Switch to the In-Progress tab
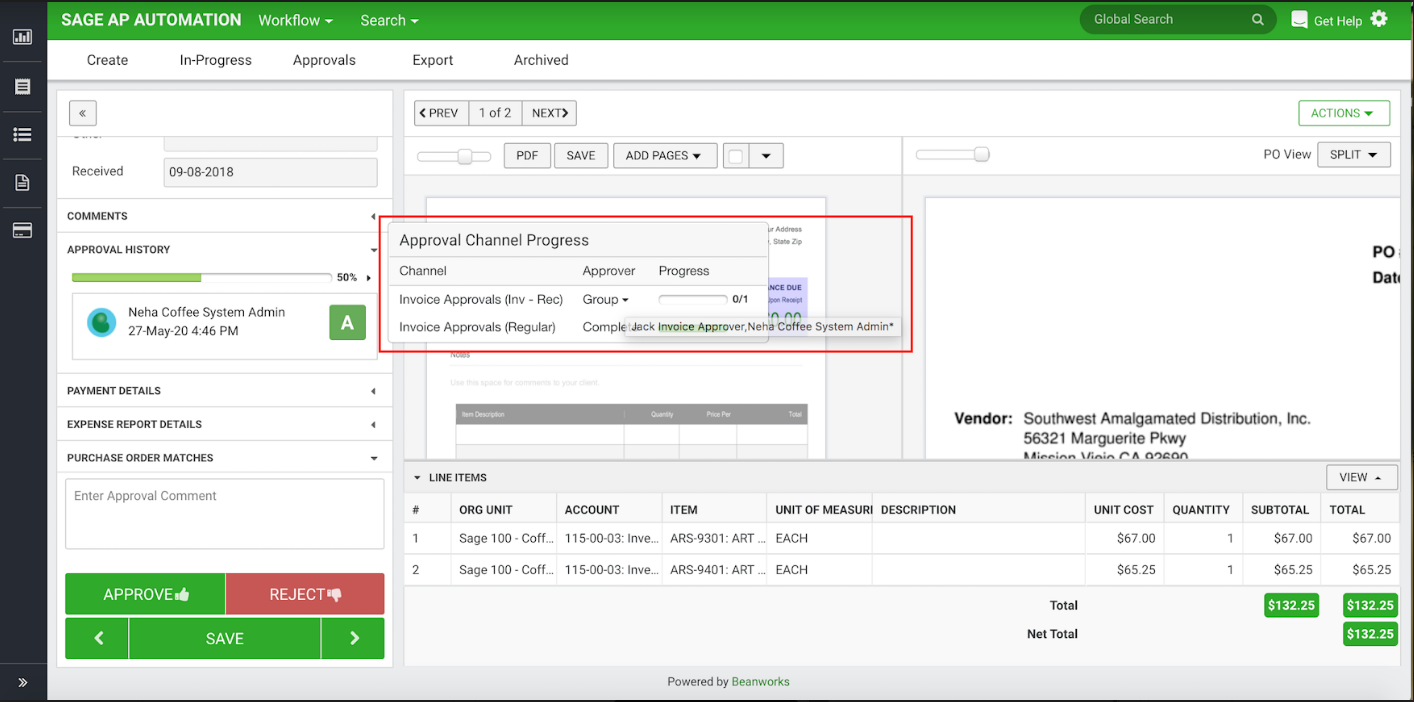1414x702 pixels. coord(216,60)
